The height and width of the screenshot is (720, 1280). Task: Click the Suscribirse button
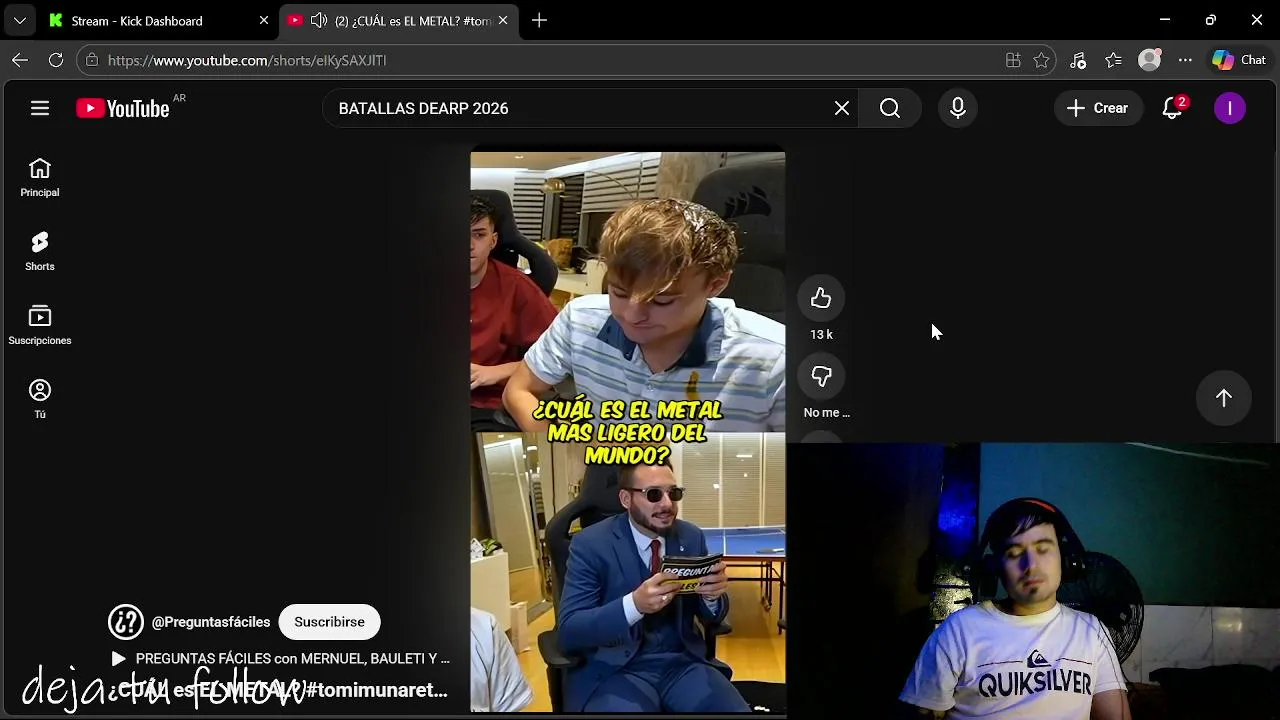pyautogui.click(x=329, y=622)
